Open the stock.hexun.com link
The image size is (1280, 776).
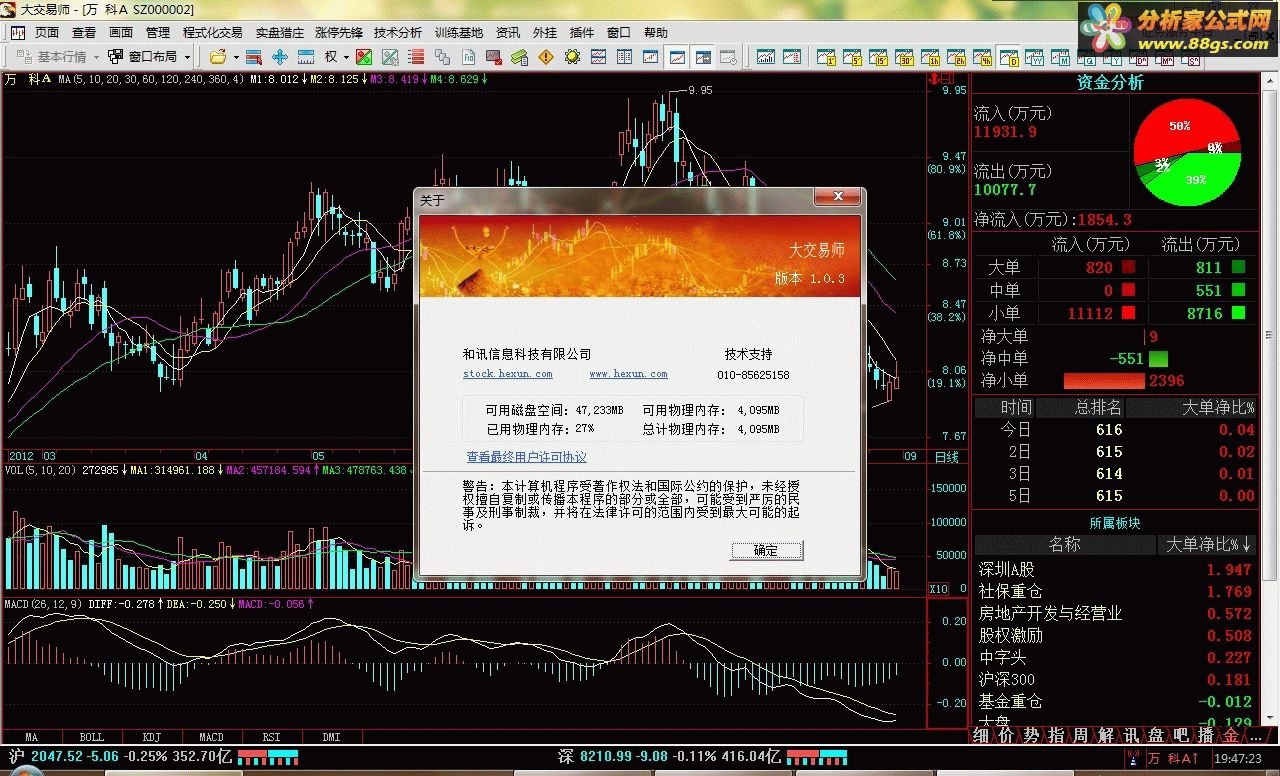pyautogui.click(x=507, y=374)
